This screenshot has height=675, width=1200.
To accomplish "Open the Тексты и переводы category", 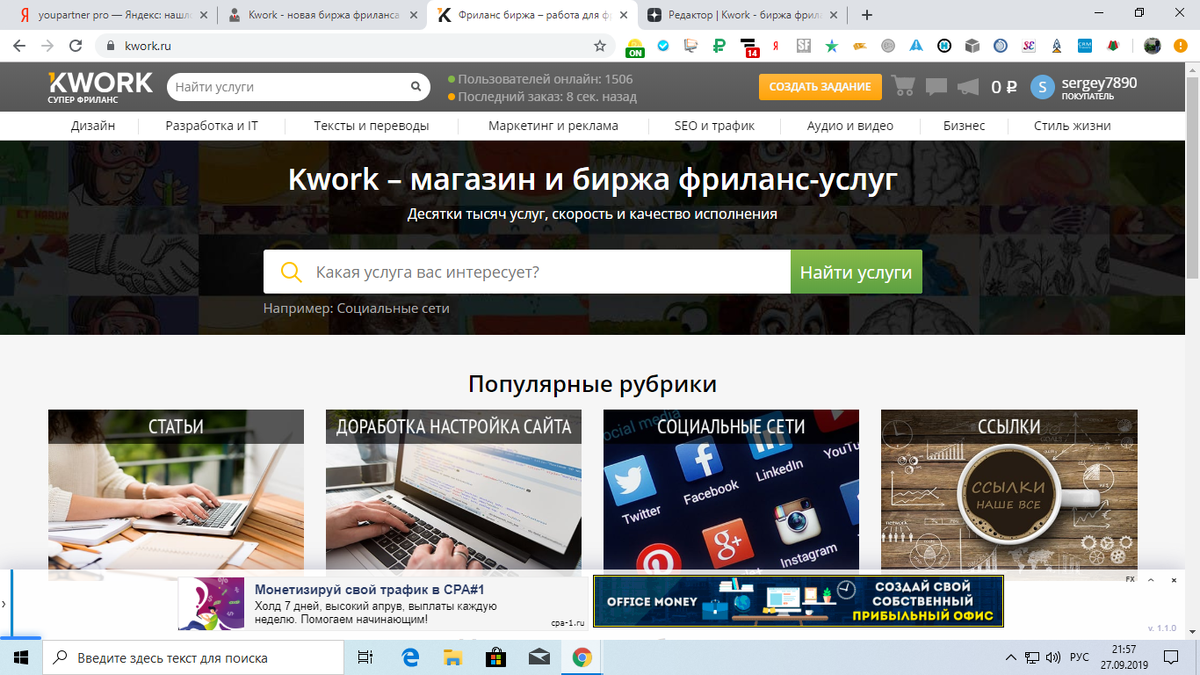I will (x=371, y=126).
